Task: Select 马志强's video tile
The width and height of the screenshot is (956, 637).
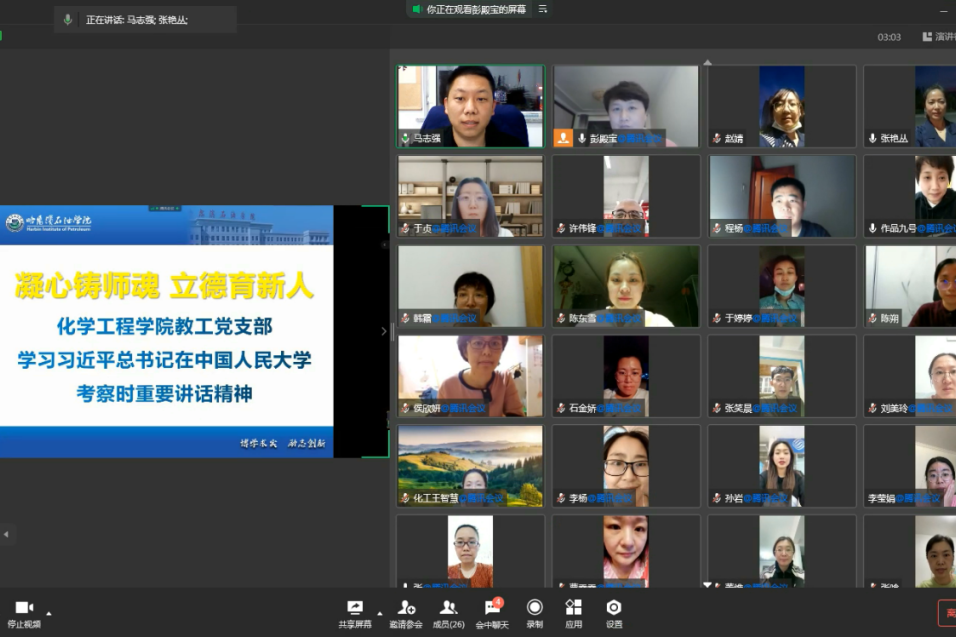Action: click(470, 106)
